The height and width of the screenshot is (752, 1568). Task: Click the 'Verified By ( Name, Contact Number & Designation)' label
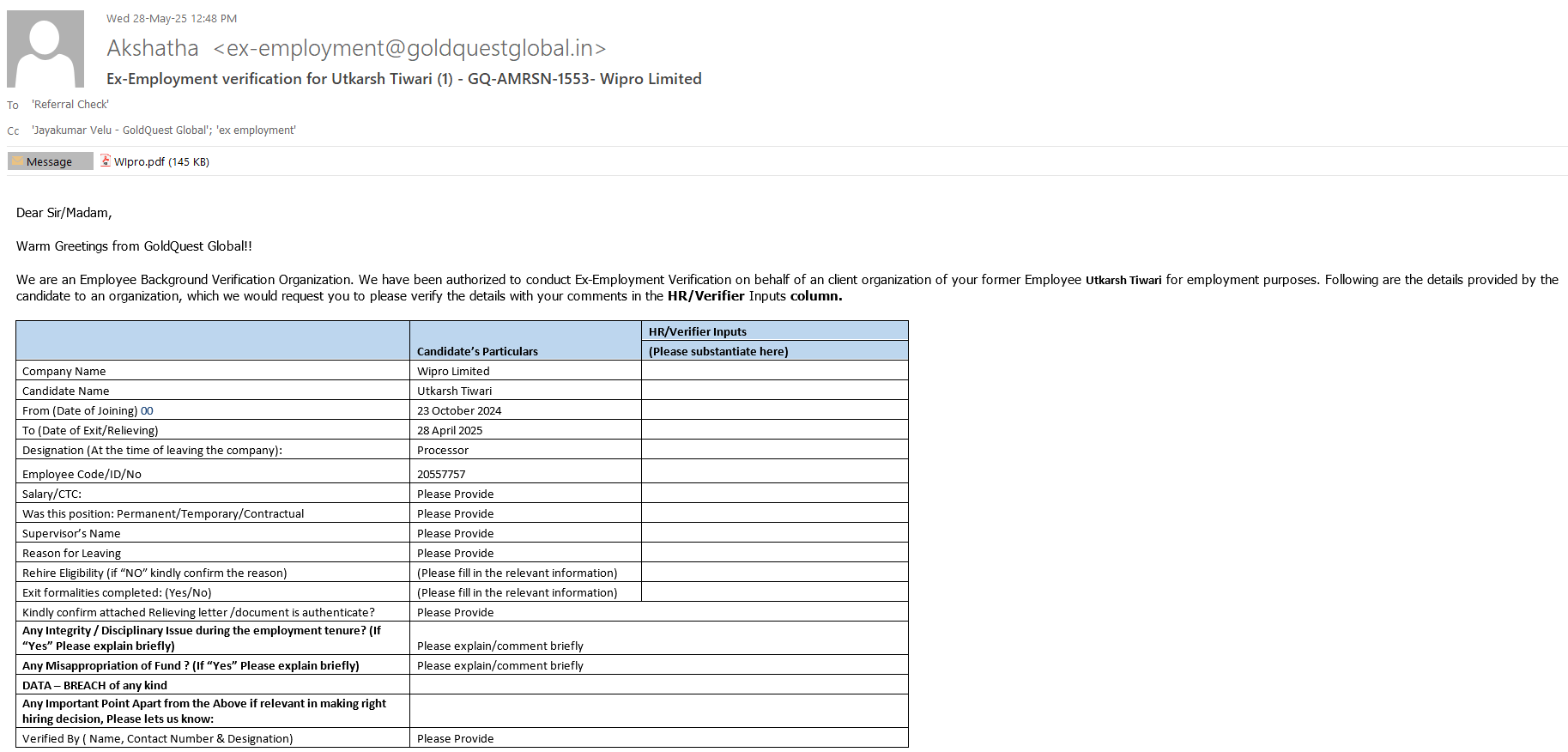point(158,738)
